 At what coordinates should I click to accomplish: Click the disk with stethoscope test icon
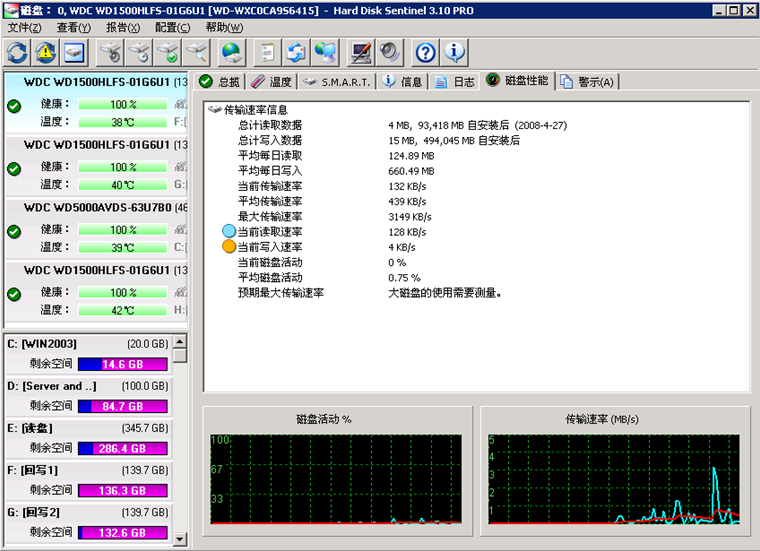coord(111,52)
